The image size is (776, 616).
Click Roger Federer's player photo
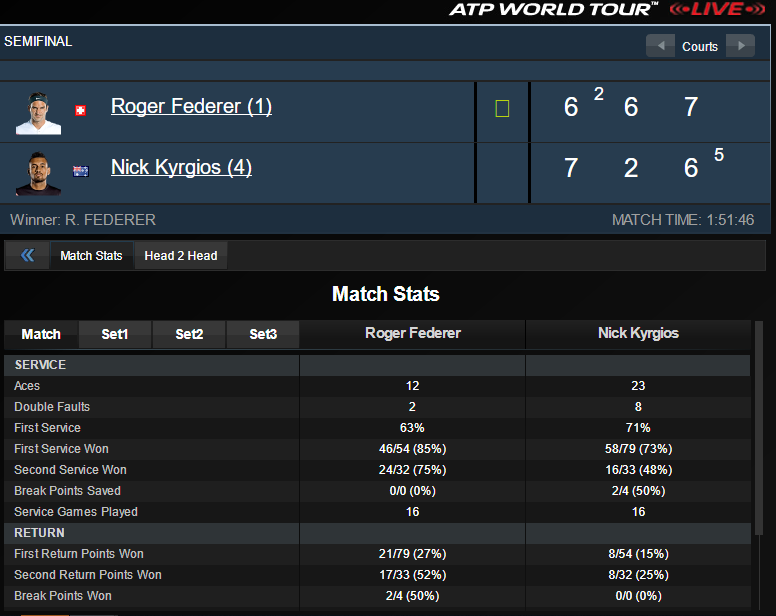(38, 111)
